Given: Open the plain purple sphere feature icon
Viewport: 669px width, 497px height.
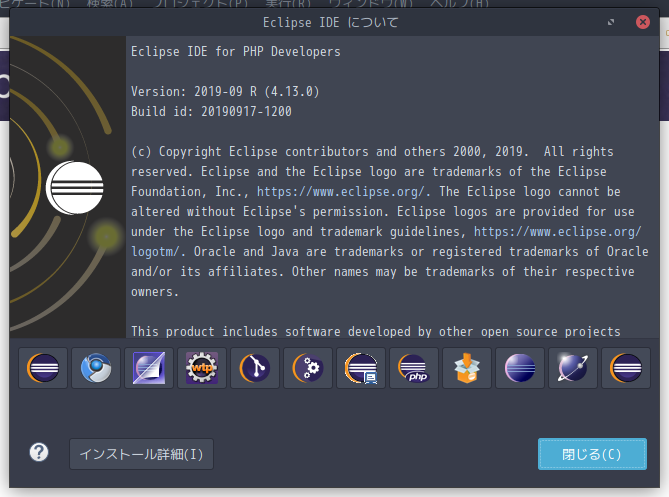Looking at the screenshot, I should coord(520,368).
